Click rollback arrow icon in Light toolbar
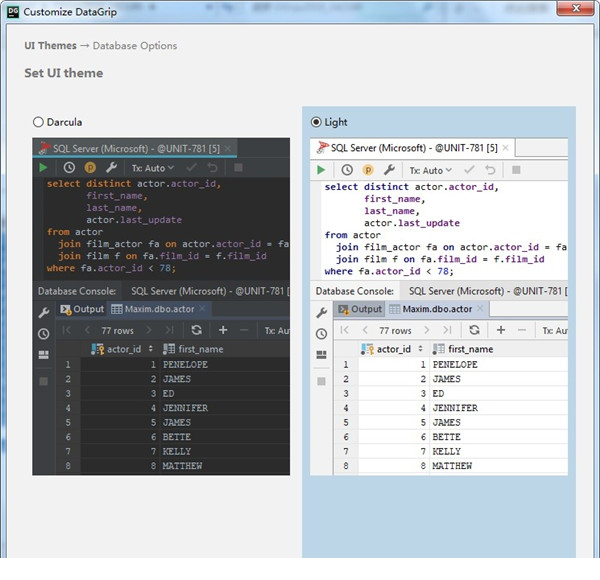Screen dimensions: 600x580 tap(490, 170)
